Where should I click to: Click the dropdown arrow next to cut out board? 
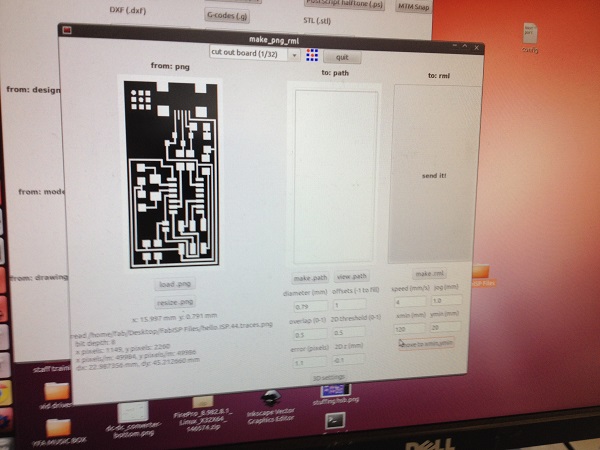click(294, 55)
